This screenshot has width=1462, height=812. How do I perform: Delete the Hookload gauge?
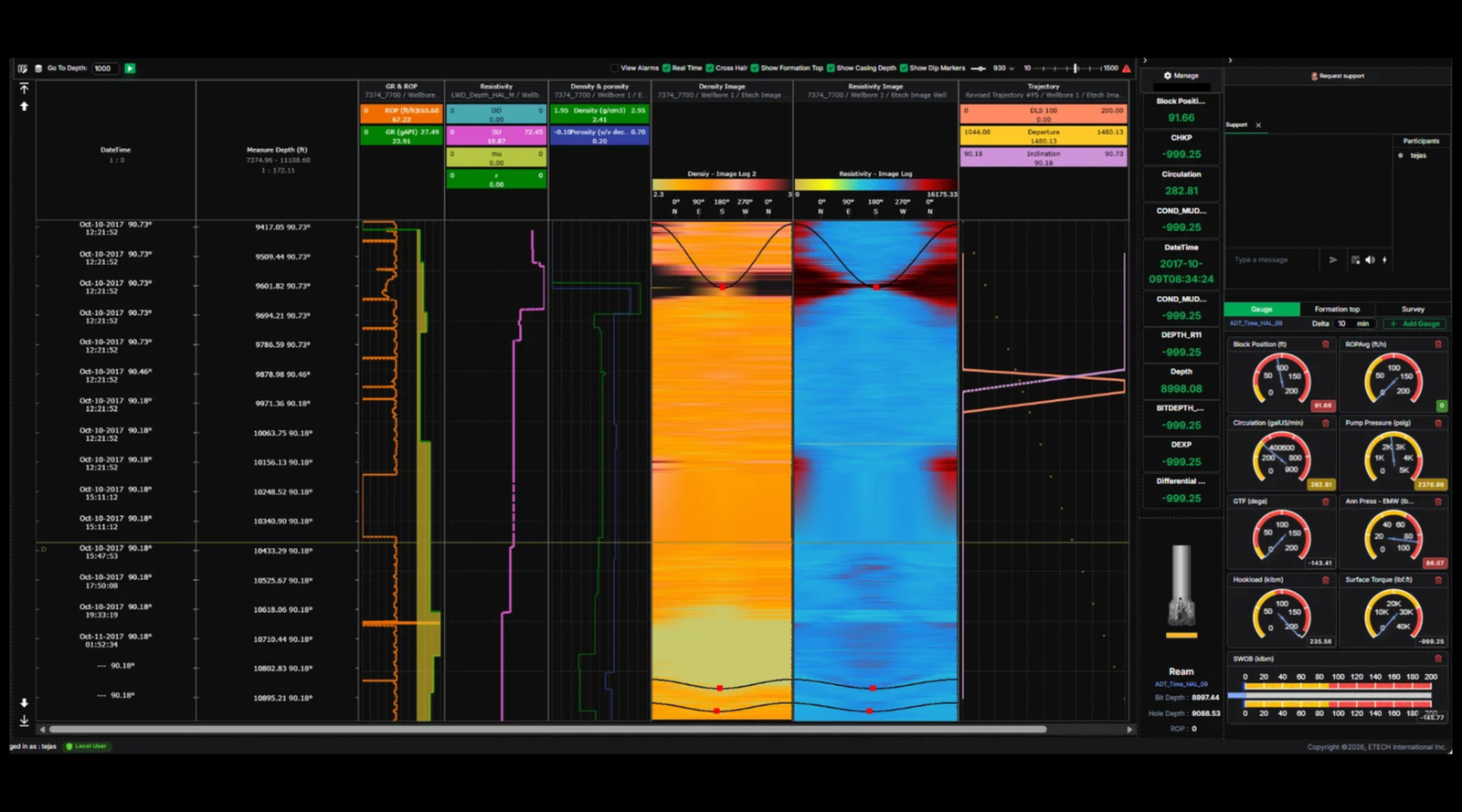[x=1325, y=580]
